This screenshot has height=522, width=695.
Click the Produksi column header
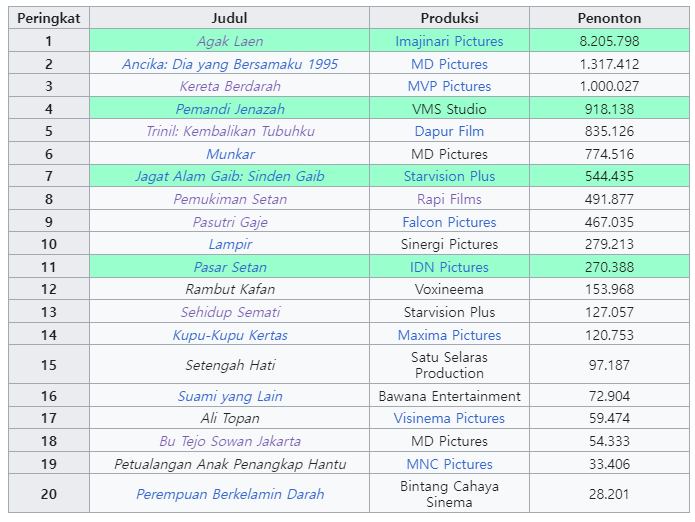tap(449, 18)
